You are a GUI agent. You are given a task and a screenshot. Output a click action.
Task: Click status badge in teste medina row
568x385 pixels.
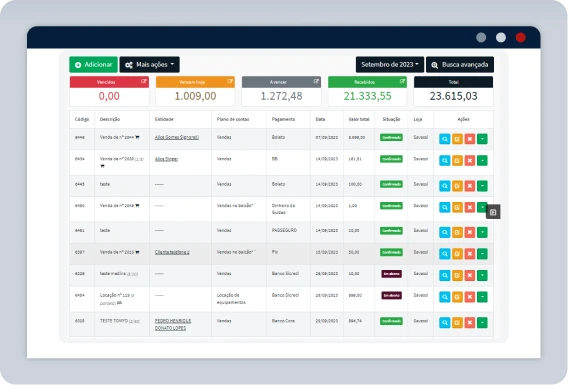point(391,274)
